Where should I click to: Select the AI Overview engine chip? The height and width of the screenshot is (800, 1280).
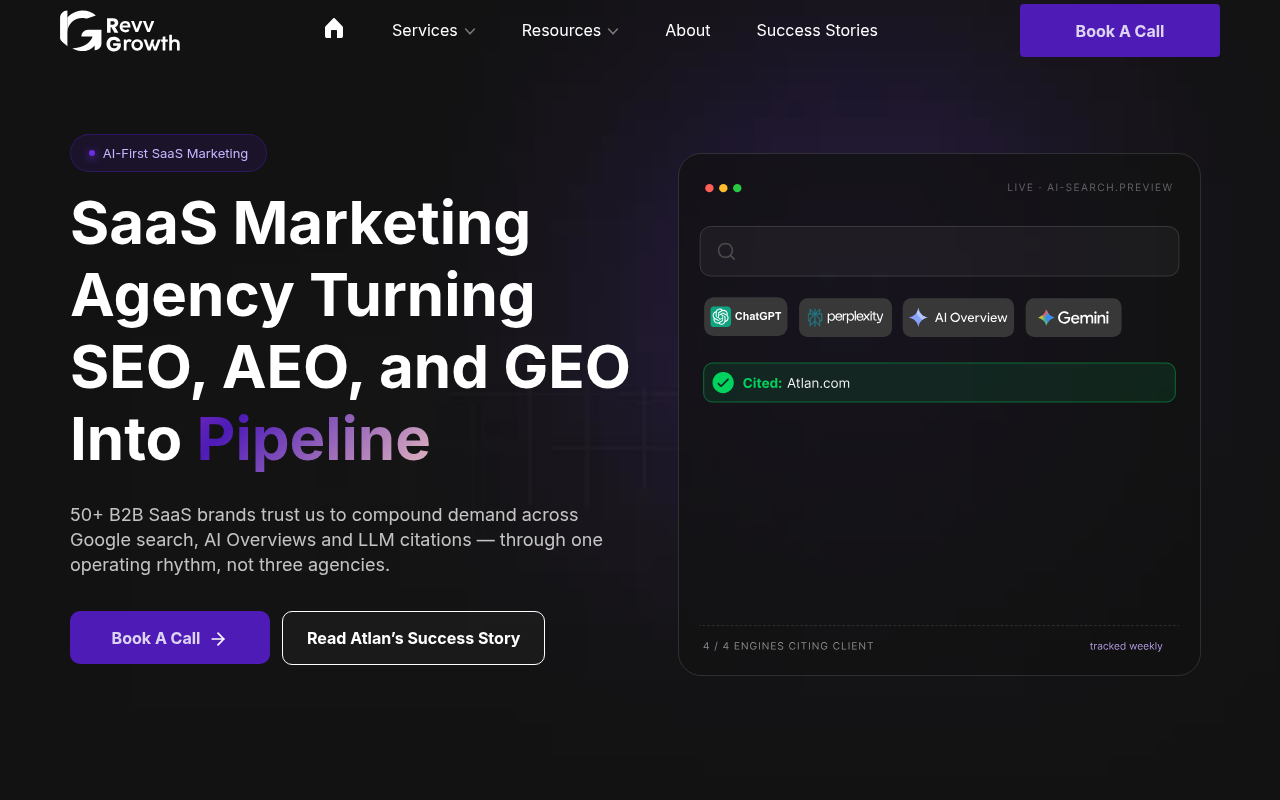point(958,317)
